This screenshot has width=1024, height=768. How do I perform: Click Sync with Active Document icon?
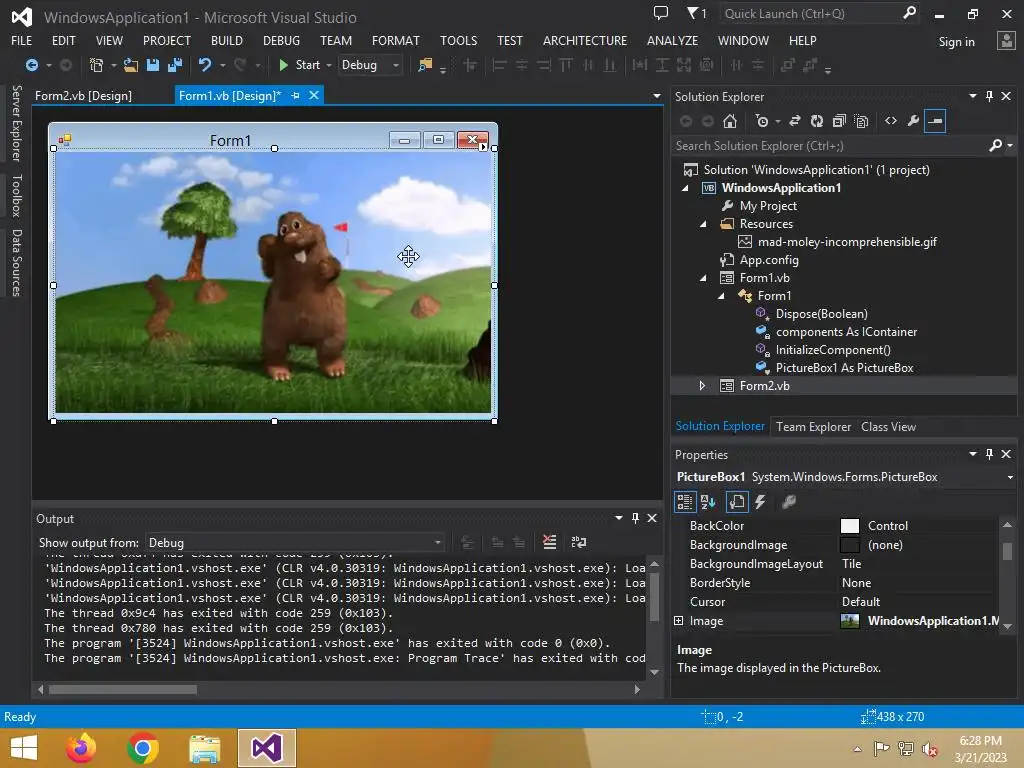795,121
